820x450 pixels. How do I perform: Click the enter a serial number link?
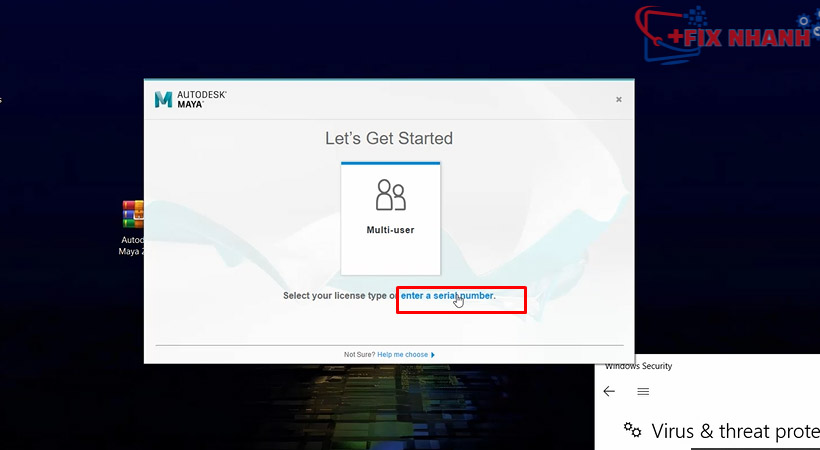[x=448, y=295]
